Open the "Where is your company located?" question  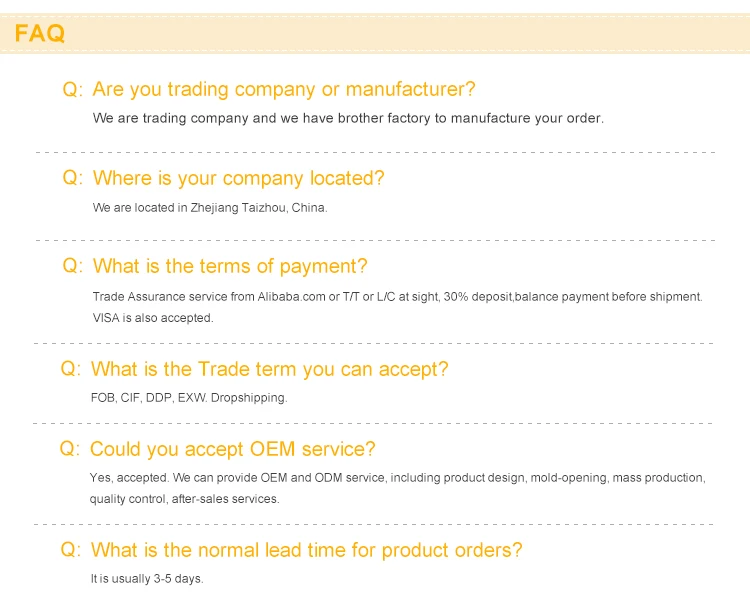(238, 178)
